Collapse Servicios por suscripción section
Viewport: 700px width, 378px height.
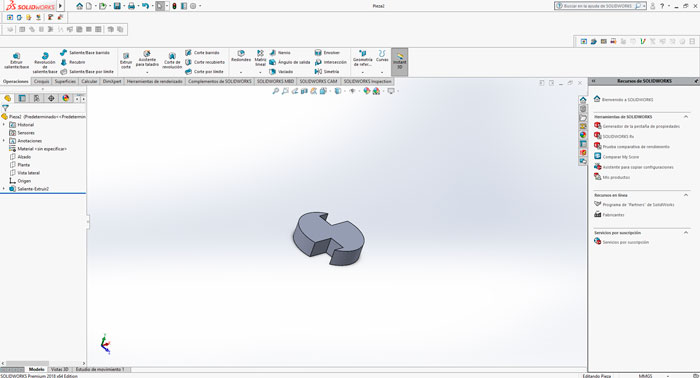pos(686,233)
